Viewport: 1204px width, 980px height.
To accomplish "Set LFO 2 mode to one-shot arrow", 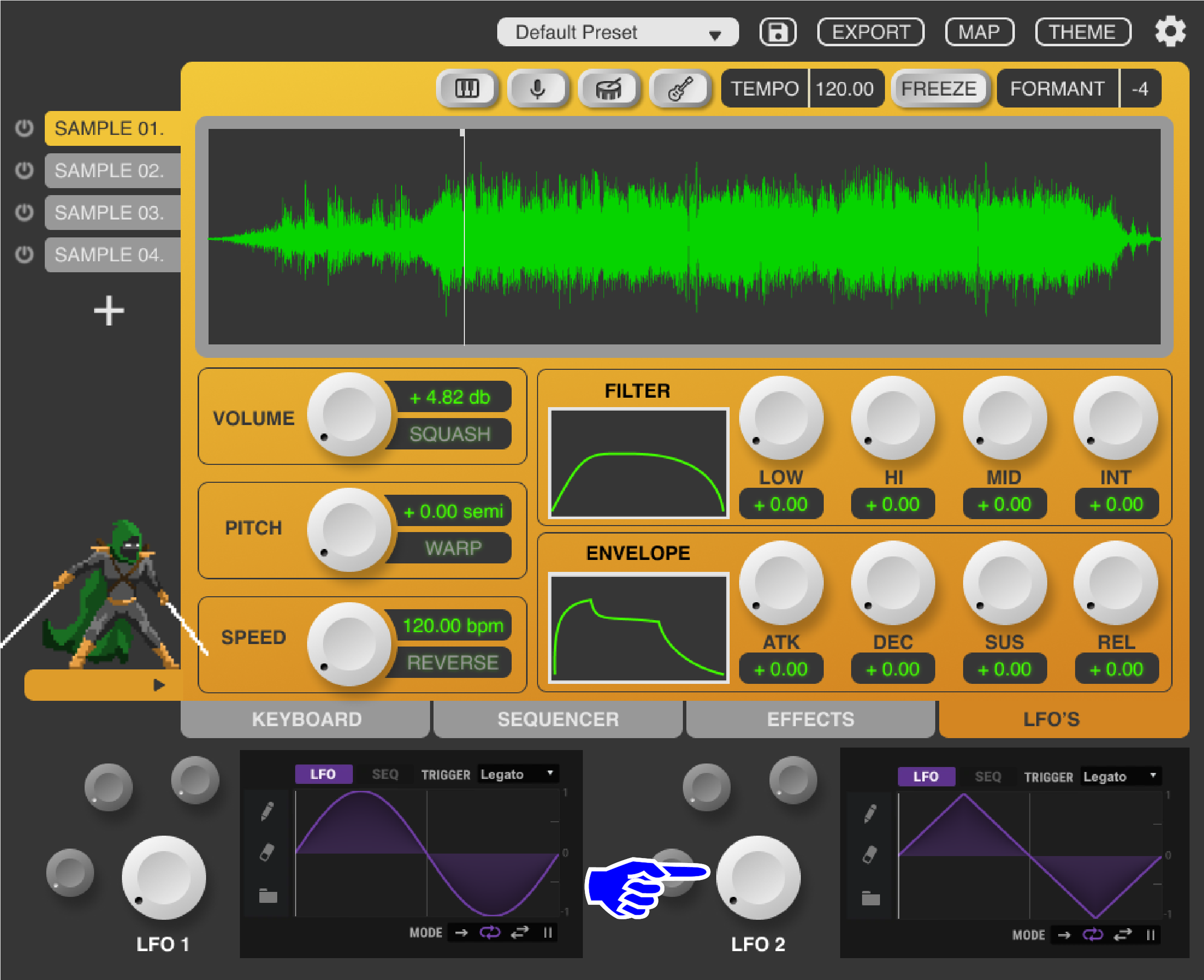I will (x=1064, y=935).
